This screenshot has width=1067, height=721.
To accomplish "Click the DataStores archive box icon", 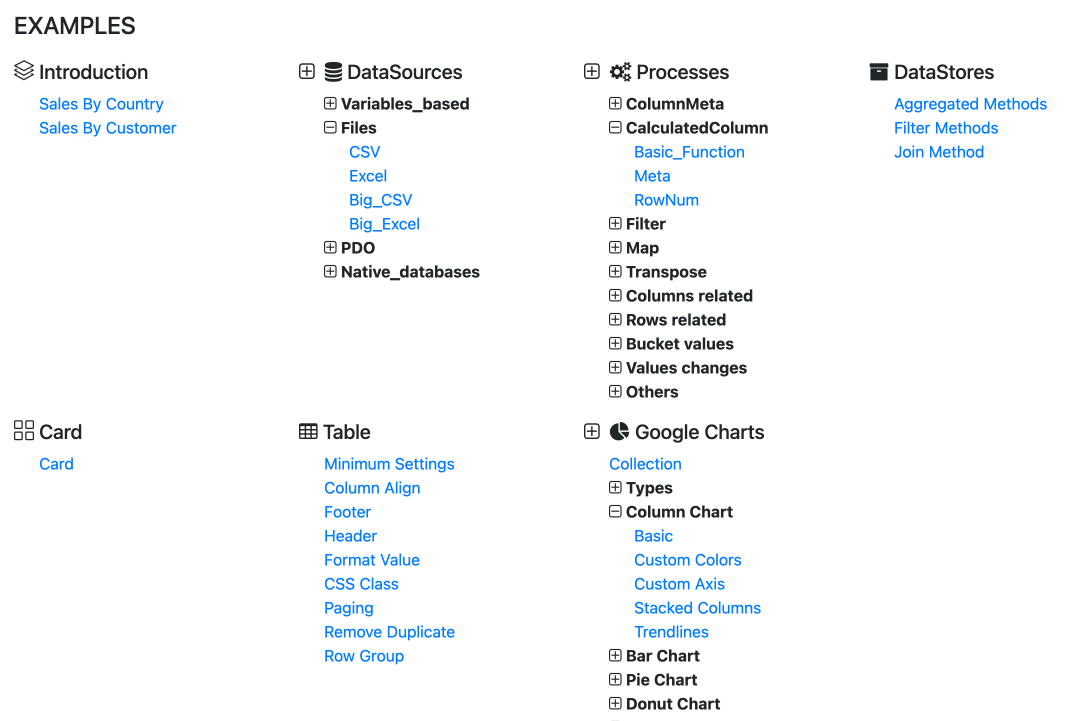I will tap(879, 72).
